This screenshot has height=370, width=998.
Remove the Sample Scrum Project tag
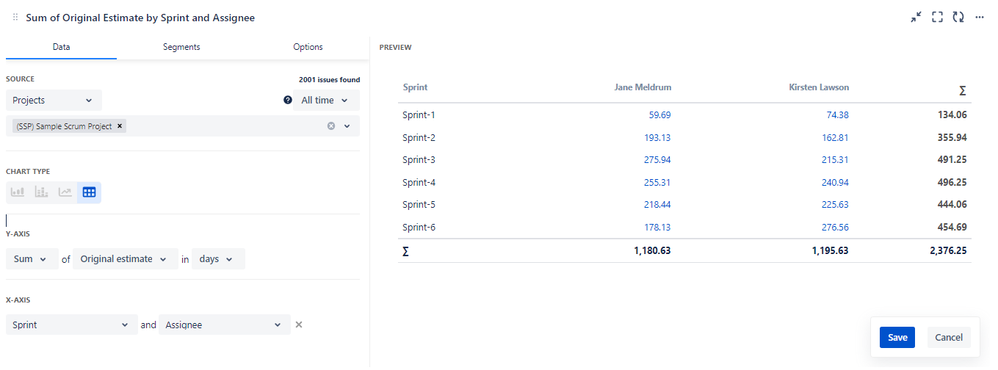tap(120, 126)
